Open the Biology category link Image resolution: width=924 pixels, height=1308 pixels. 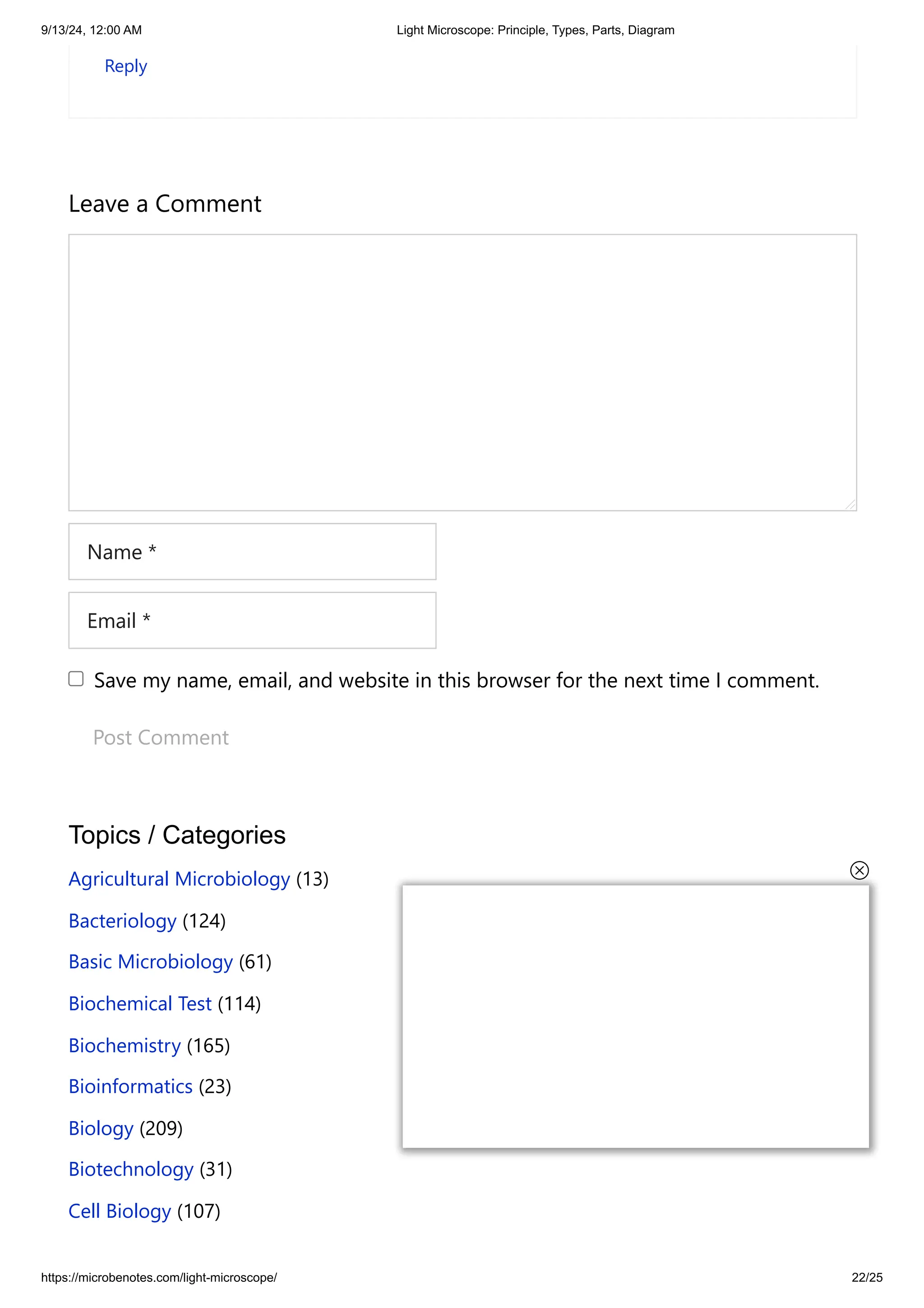tap(101, 1128)
